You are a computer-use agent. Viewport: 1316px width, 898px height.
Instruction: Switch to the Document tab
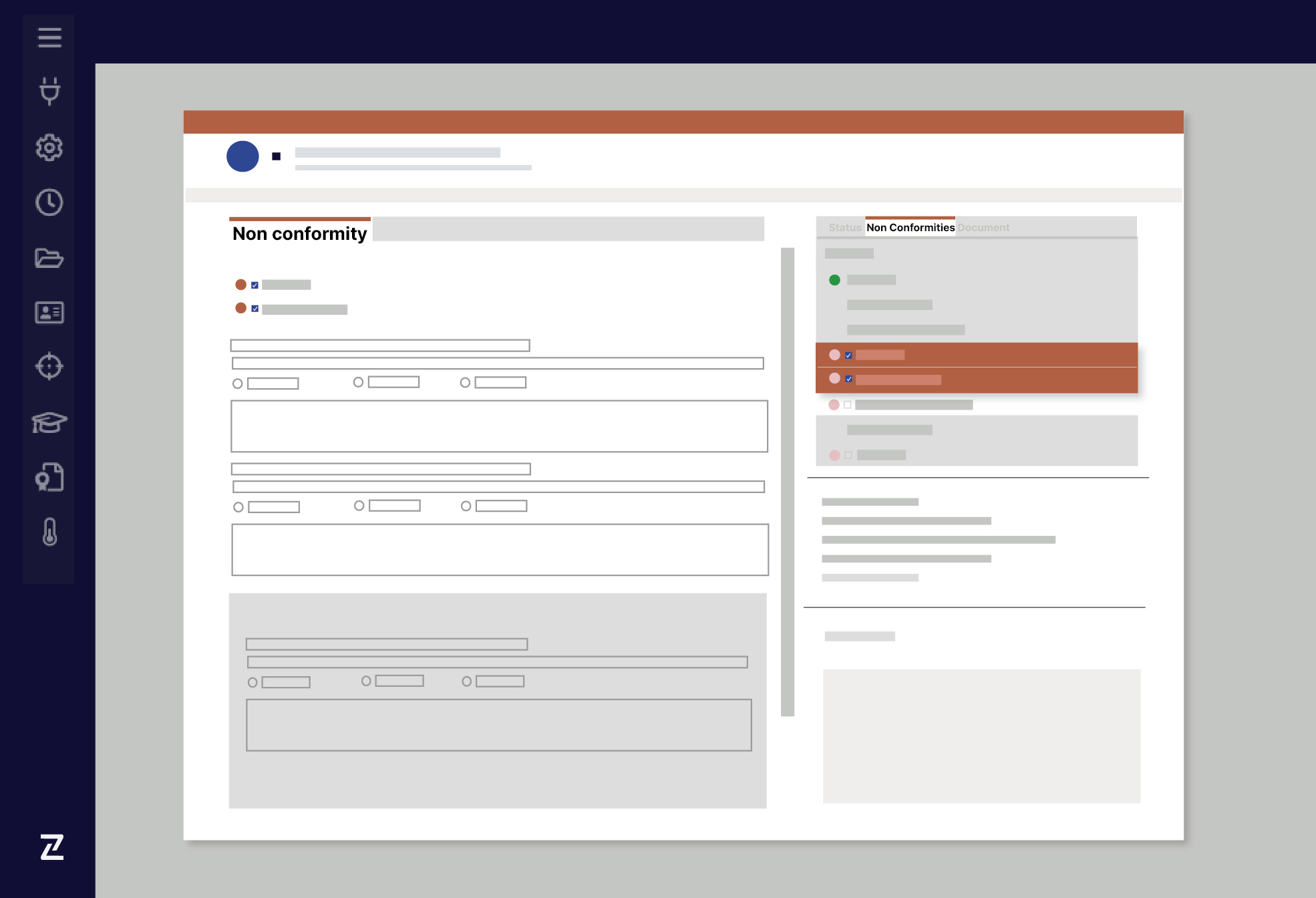(983, 227)
